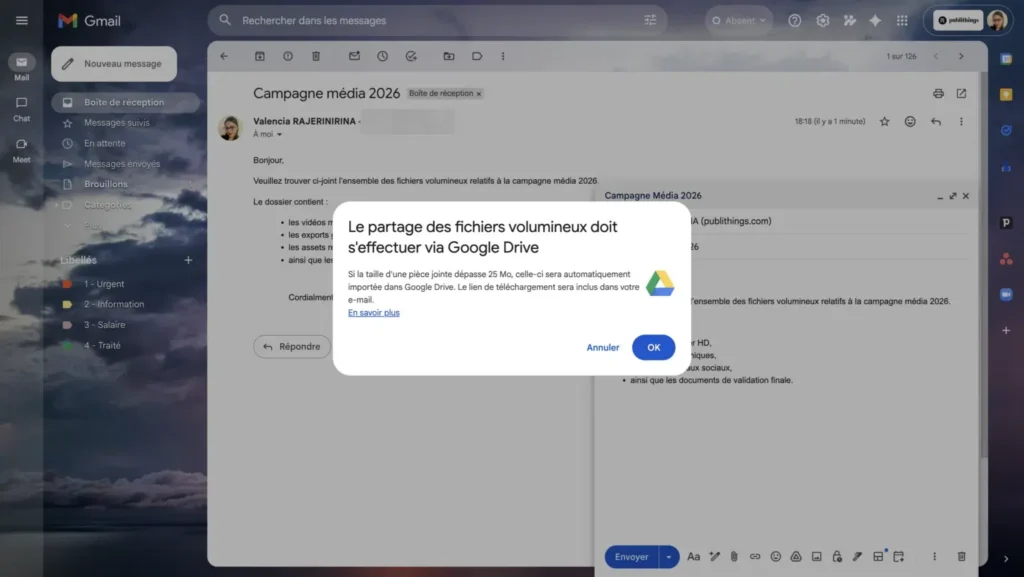The image size is (1024, 577).
Task: Switch to Chat in the left rail
Action: click(x=22, y=109)
